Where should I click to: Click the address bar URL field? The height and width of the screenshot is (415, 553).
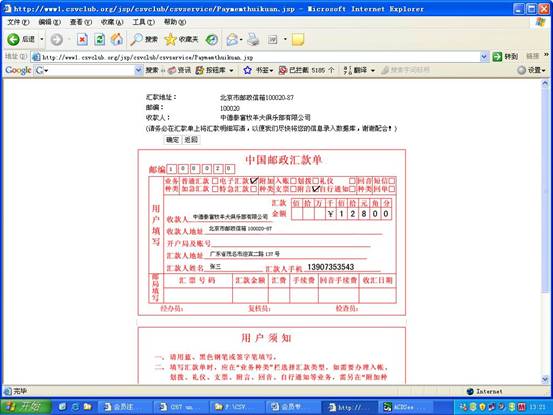pos(259,57)
